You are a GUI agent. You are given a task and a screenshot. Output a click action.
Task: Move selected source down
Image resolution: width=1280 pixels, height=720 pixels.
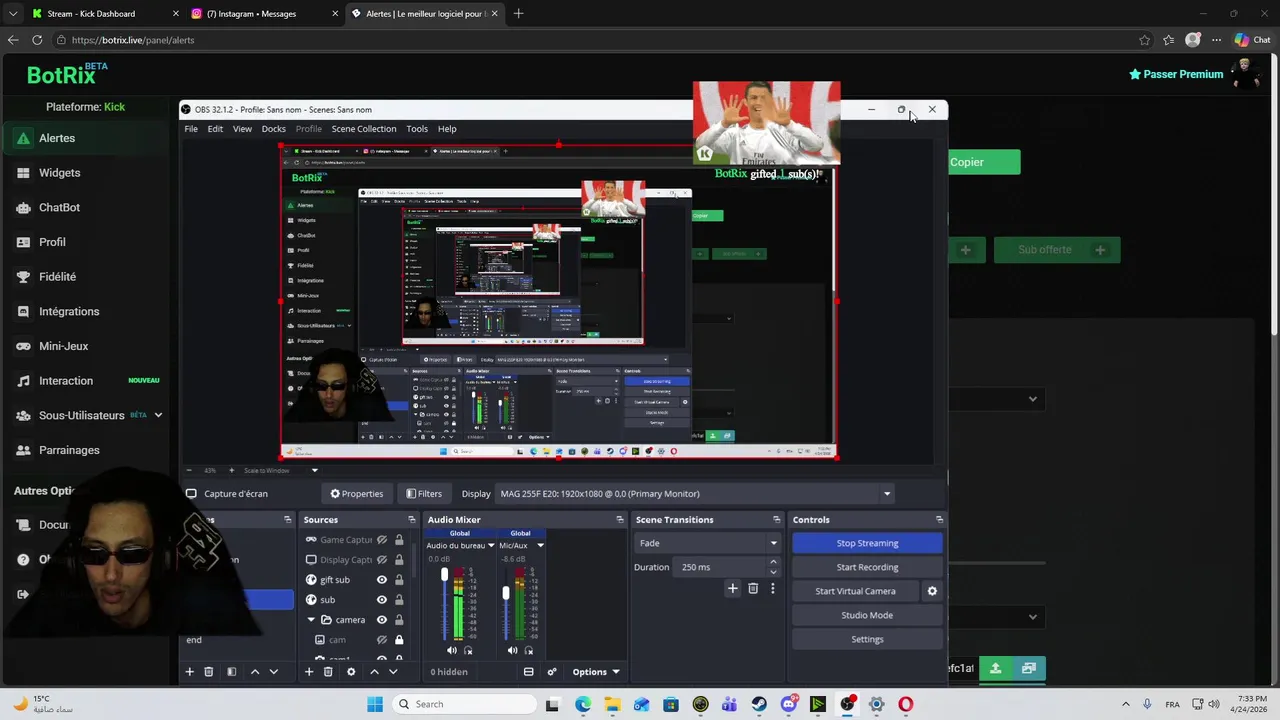[393, 672]
